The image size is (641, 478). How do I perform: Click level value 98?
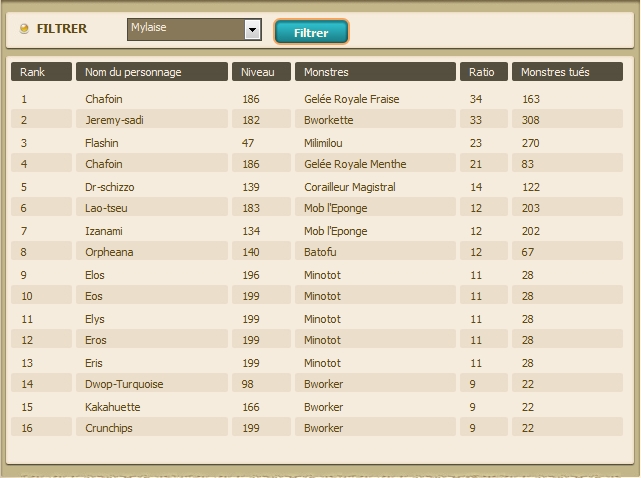(x=248, y=384)
